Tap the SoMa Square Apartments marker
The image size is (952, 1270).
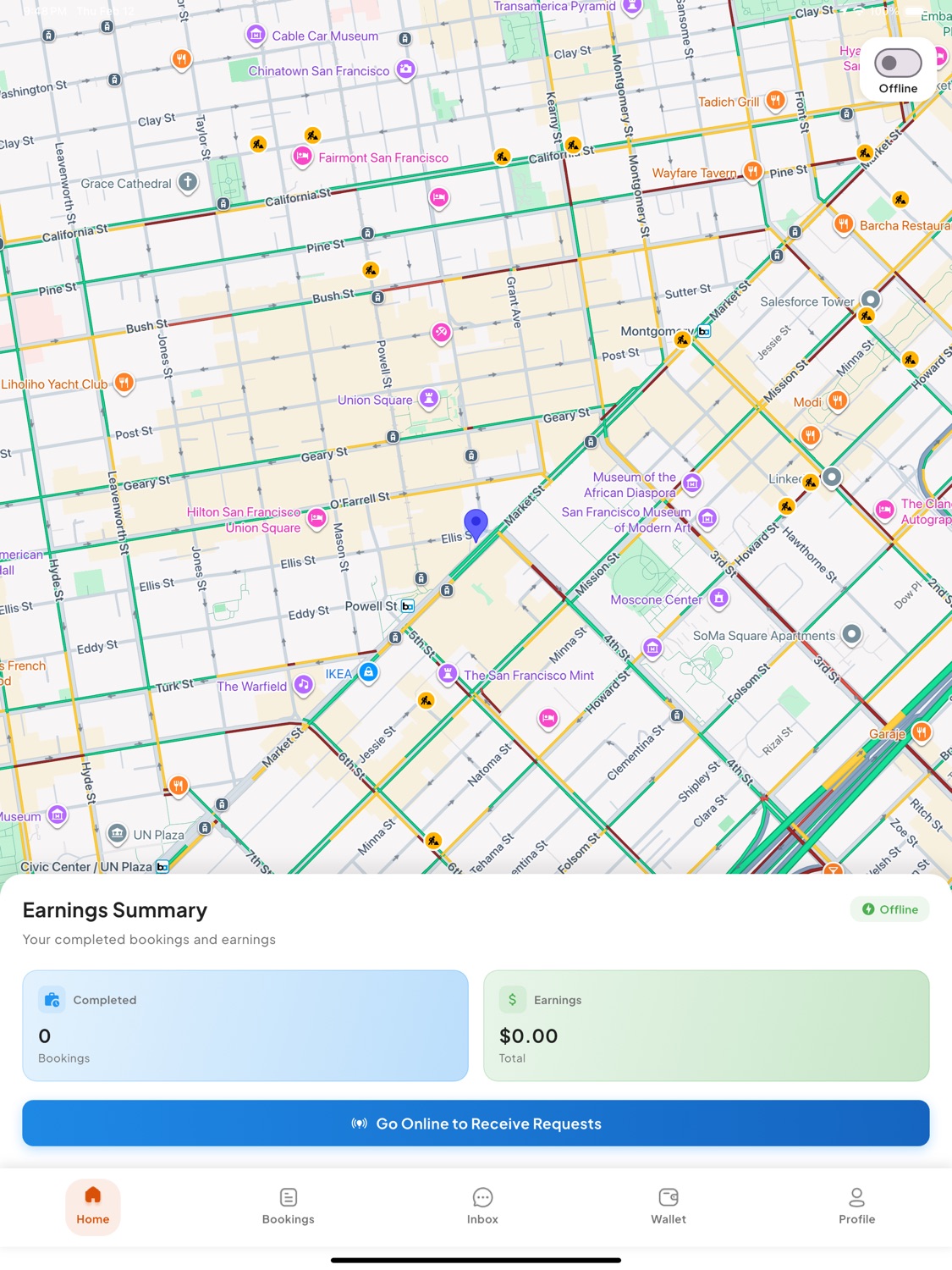click(x=852, y=634)
